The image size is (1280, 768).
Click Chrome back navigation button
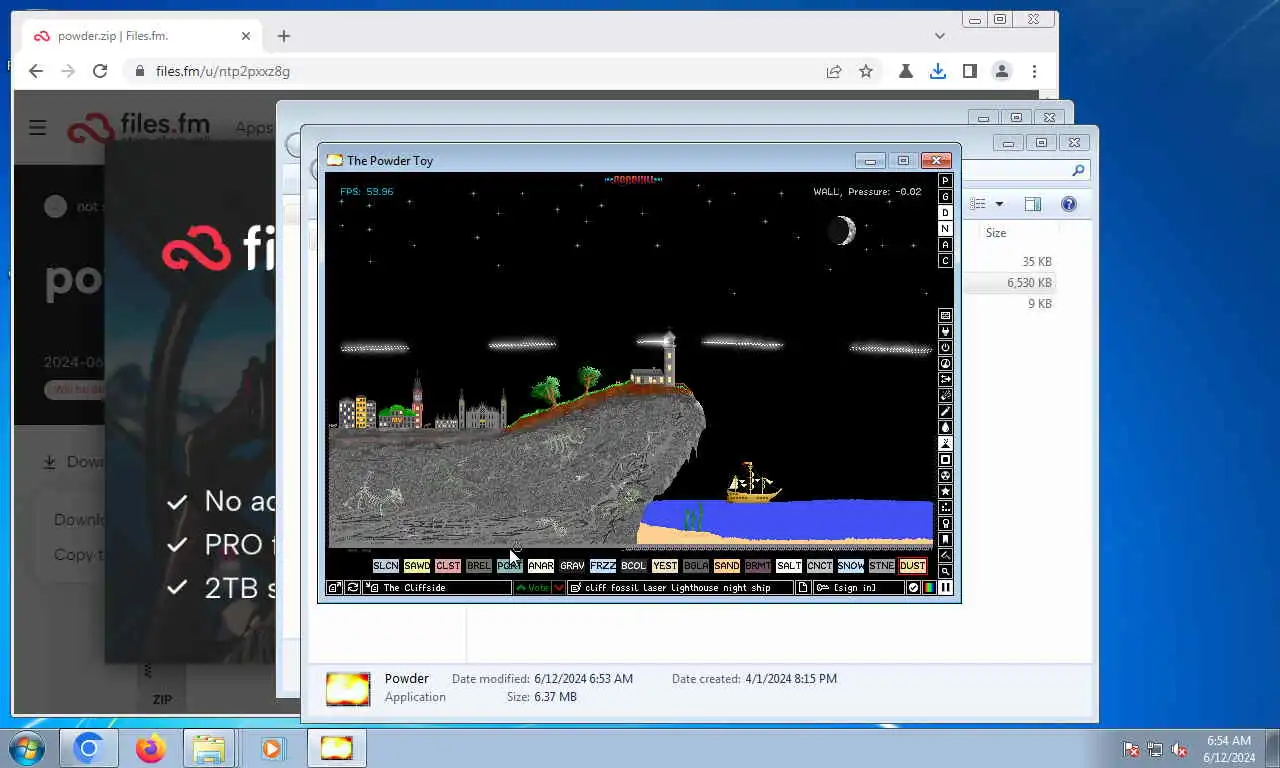[x=36, y=71]
